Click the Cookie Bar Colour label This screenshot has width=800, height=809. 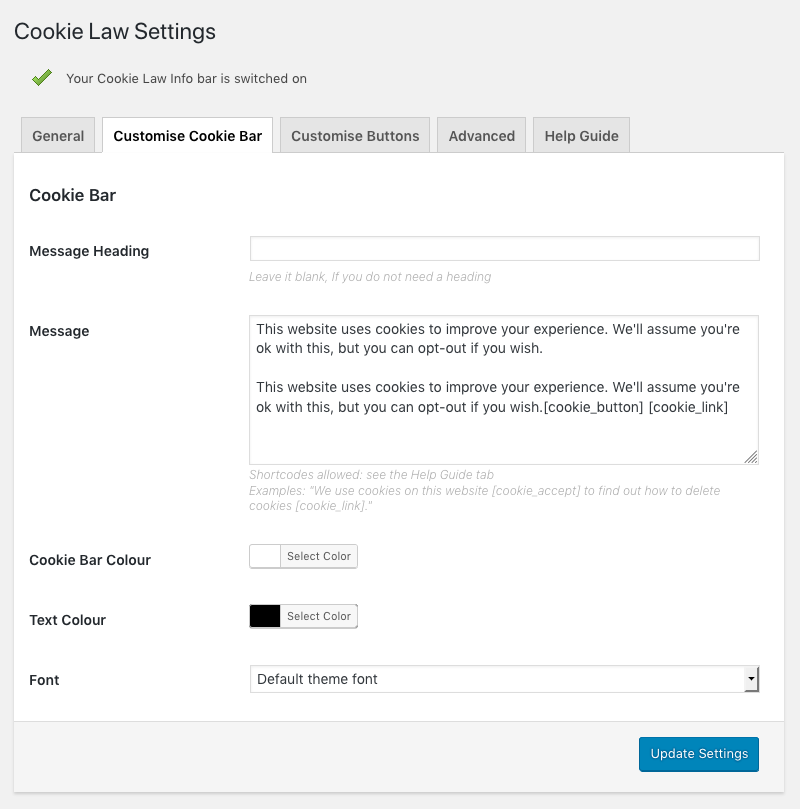(x=90, y=560)
